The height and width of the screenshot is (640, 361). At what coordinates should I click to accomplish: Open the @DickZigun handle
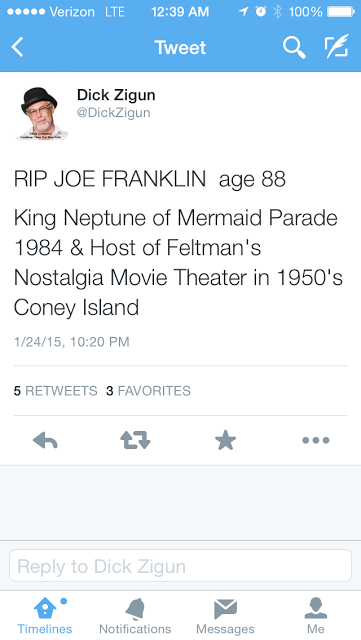114,113
